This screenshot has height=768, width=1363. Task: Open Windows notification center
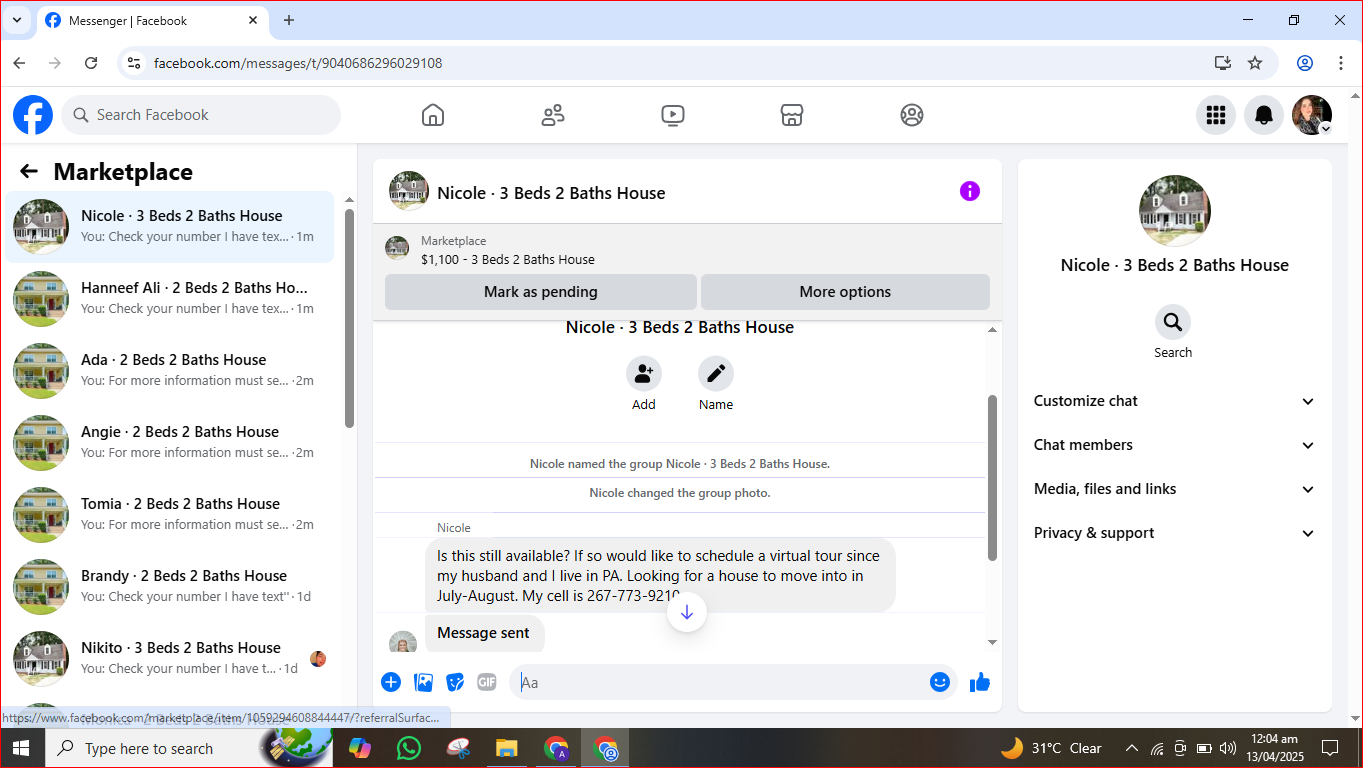coord(1330,748)
